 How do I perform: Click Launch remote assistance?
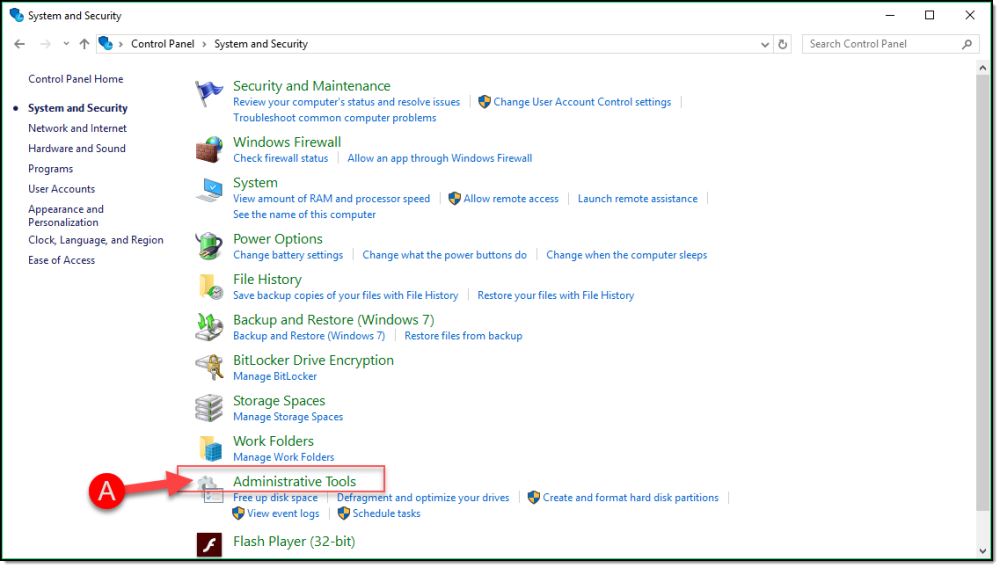click(x=638, y=199)
